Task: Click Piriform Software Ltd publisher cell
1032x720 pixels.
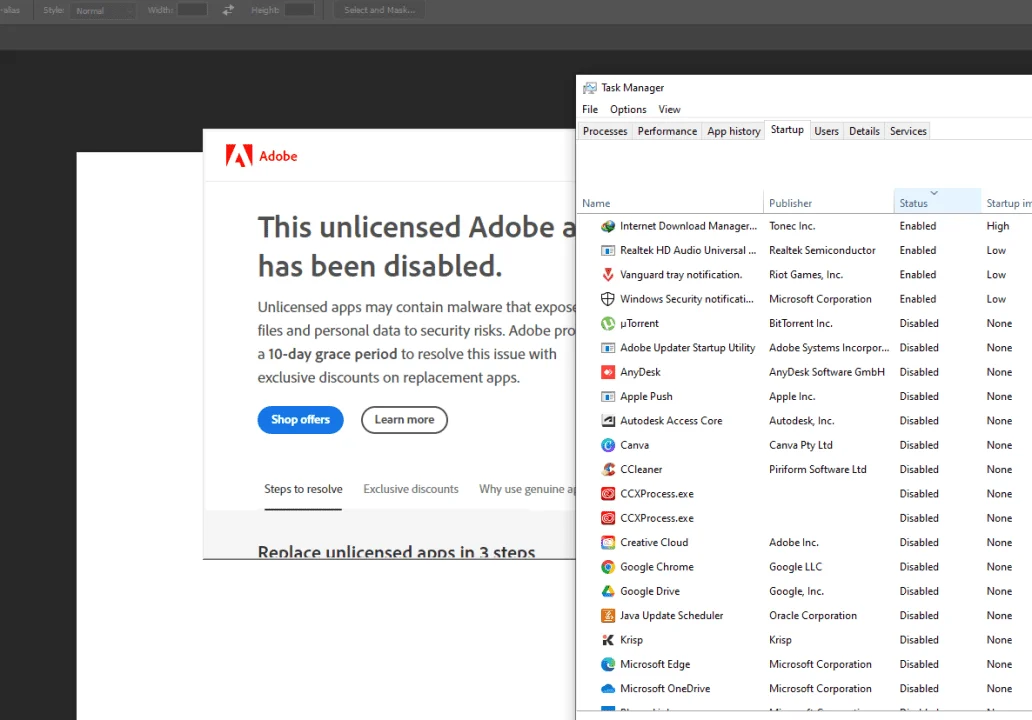Action: [817, 469]
